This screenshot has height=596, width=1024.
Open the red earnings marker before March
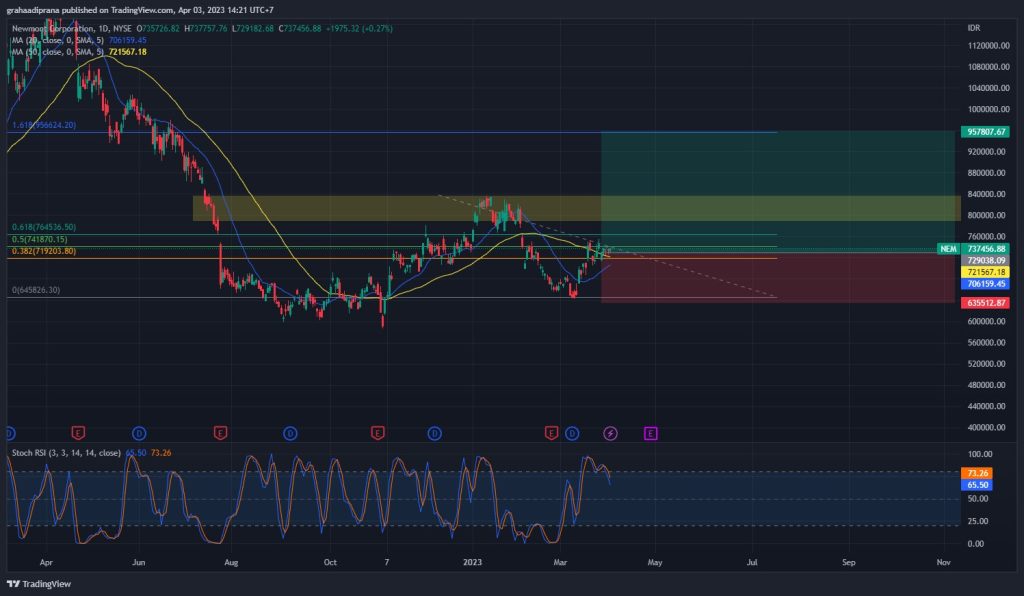551,433
